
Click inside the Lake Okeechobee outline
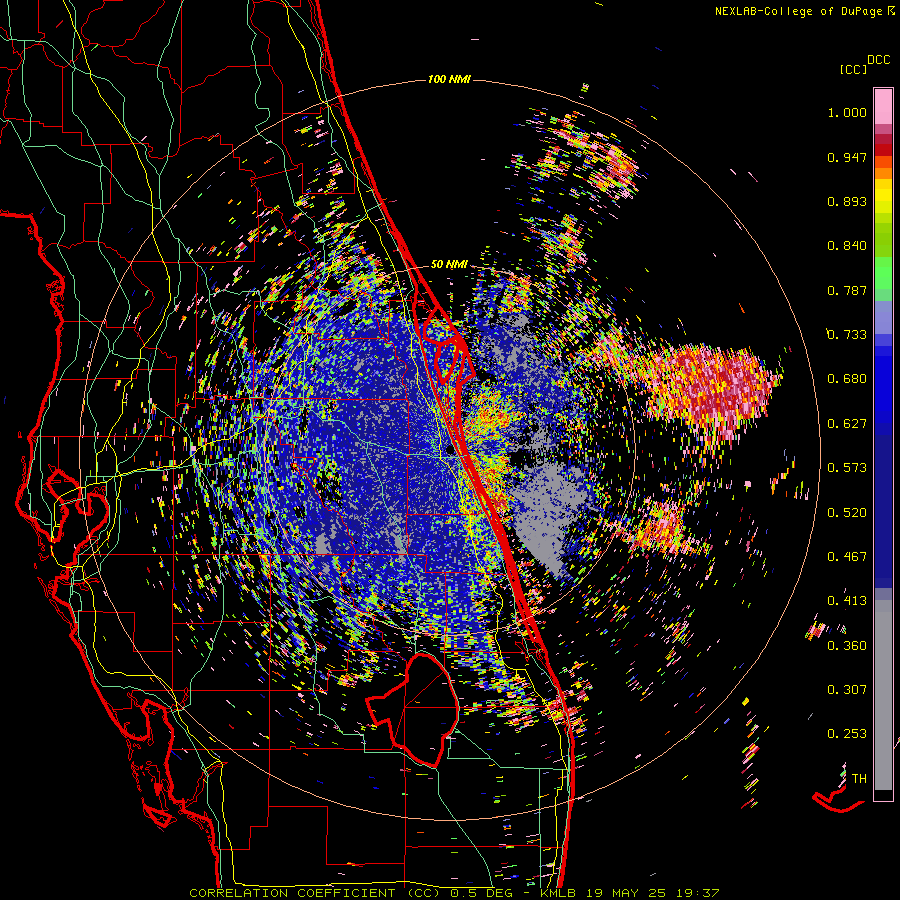(422, 709)
